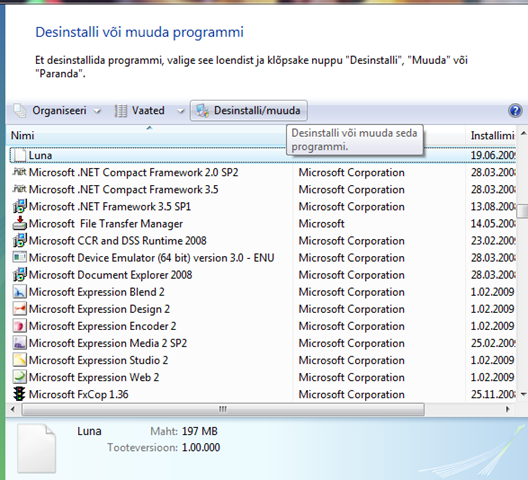Click the horizontal scrollbar left arrow
Image resolution: width=528 pixels, height=480 pixels.
[x=13, y=409]
